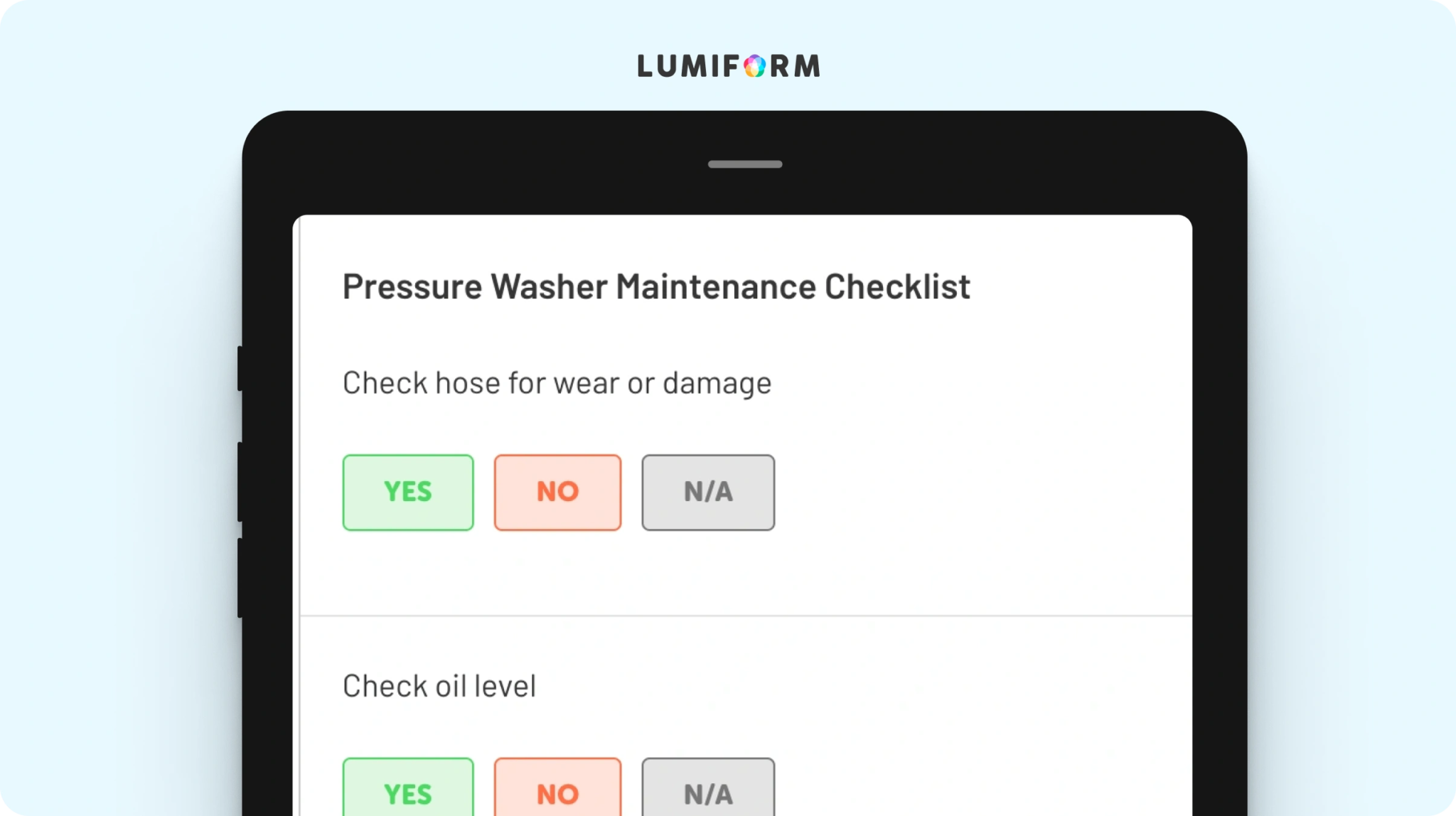1456x816 pixels.
Task: Mark oil level check as N/A
Action: 708,787
